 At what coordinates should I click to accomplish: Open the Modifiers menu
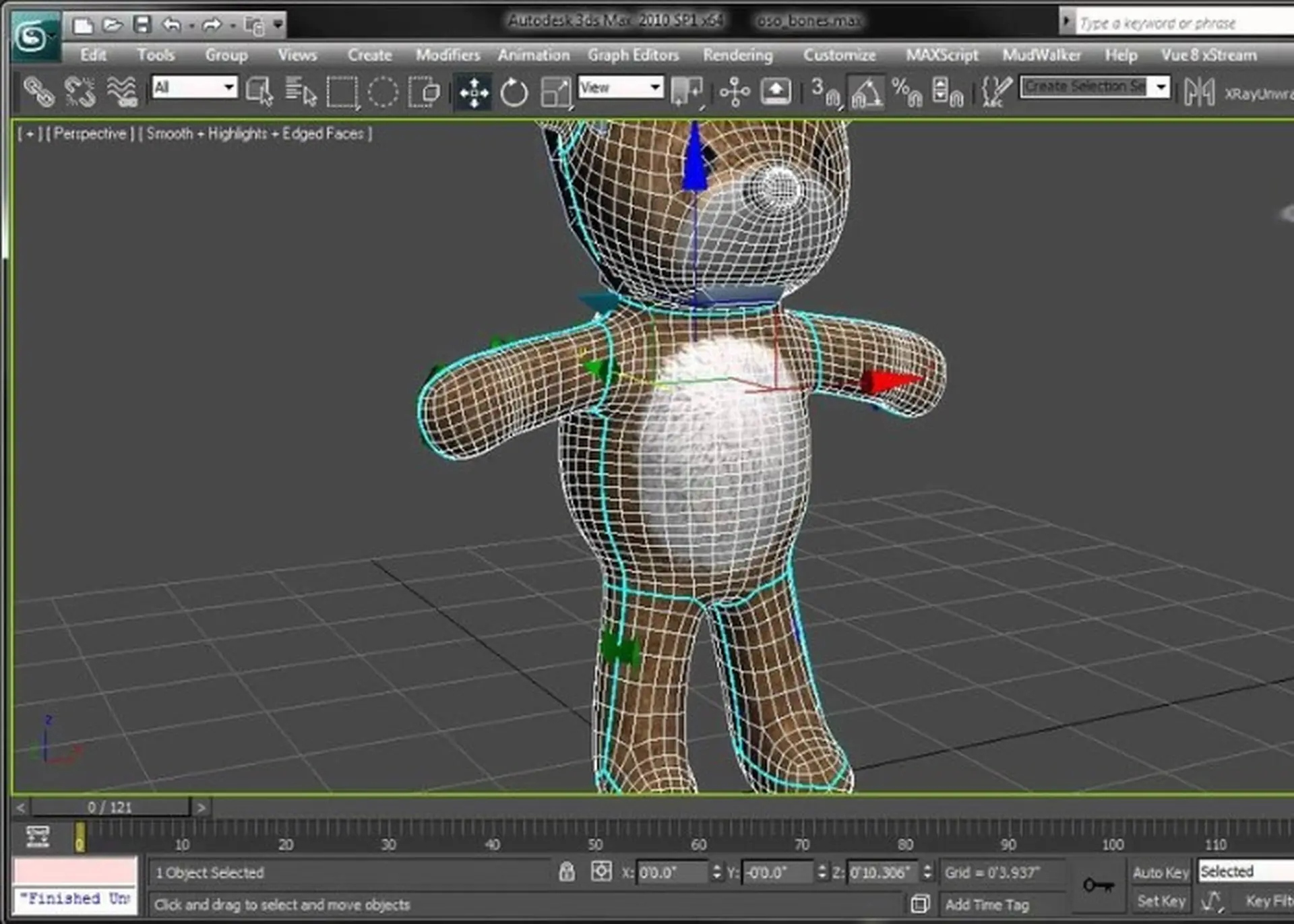coord(448,55)
